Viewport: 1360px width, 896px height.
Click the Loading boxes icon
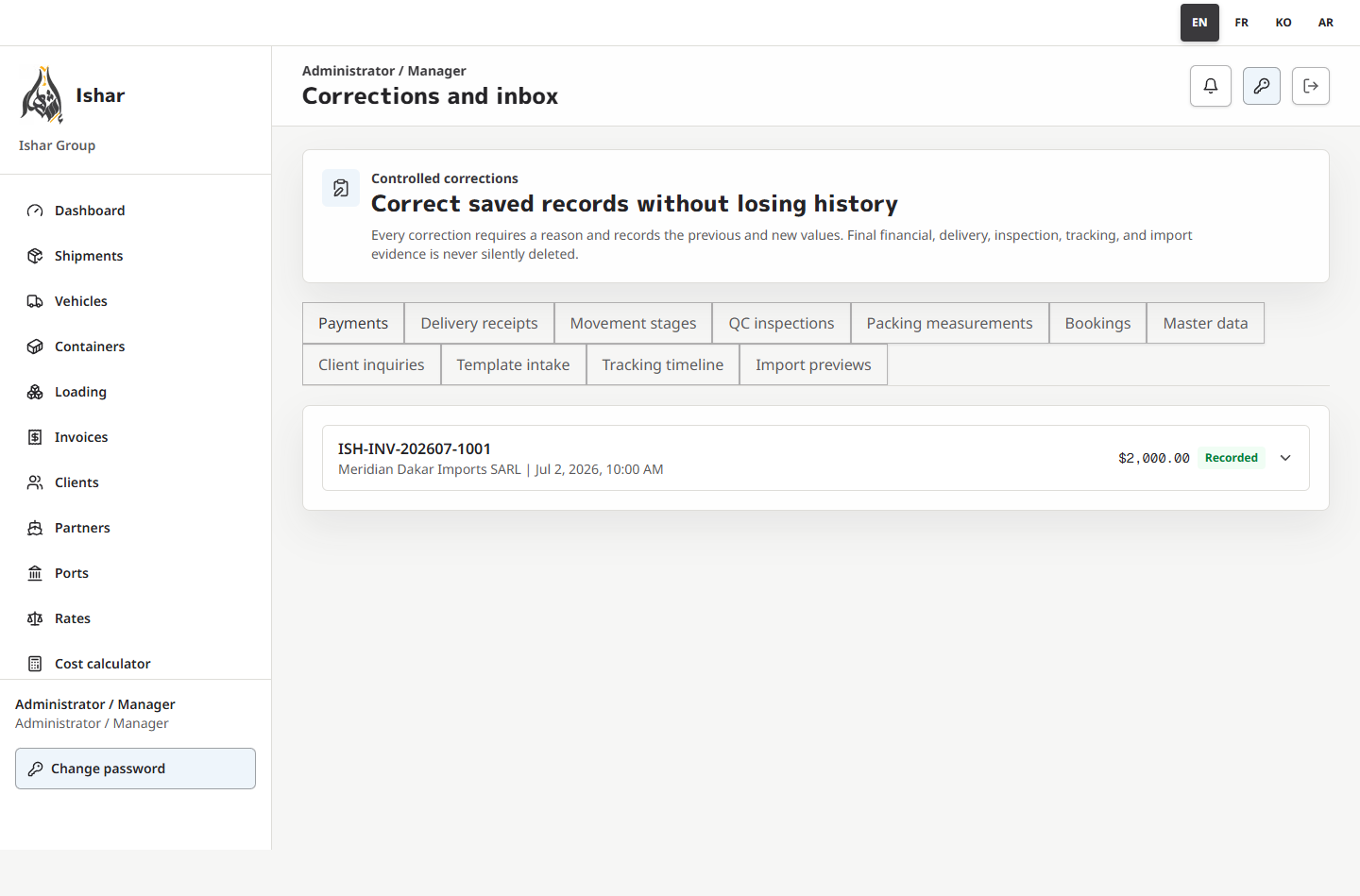click(35, 392)
